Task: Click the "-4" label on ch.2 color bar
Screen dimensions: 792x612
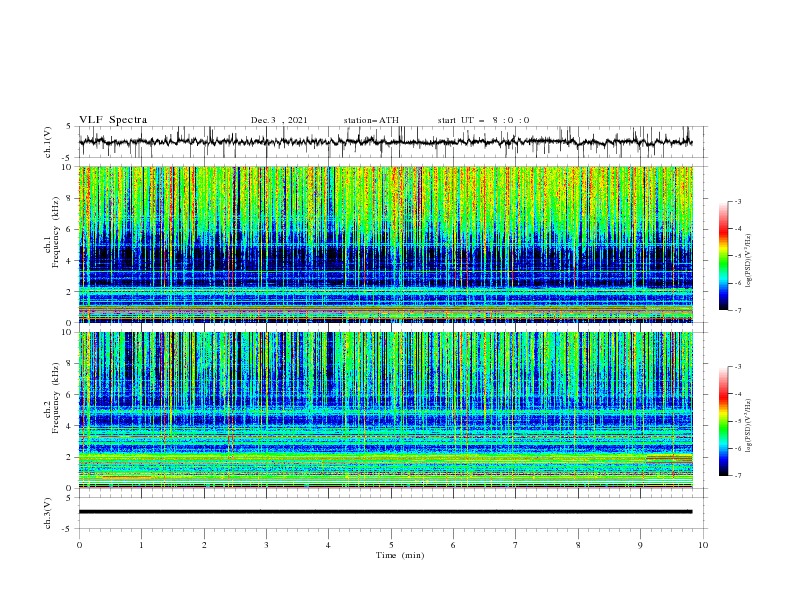Action: [738, 394]
